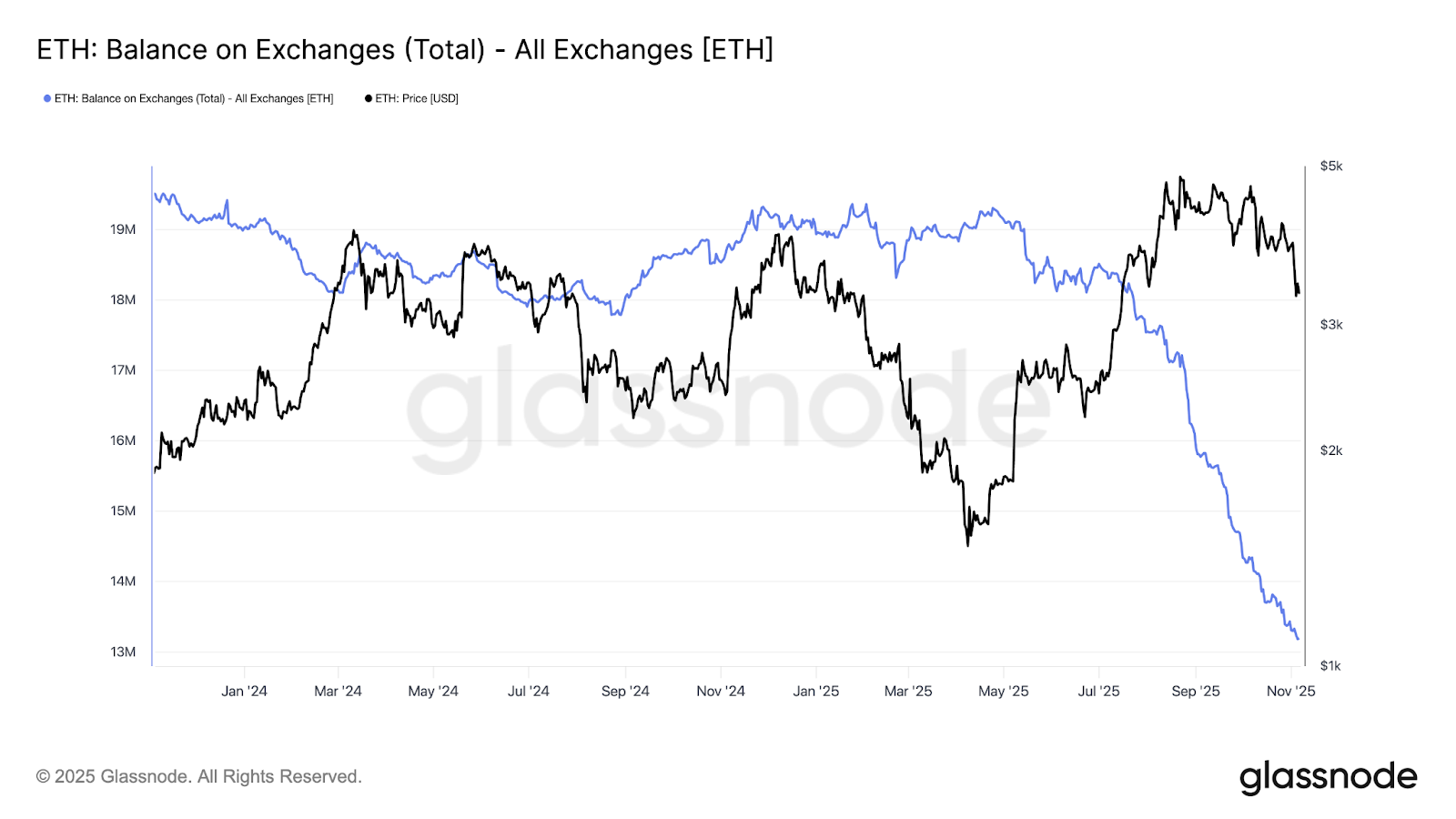Click the '16M' left axis label
This screenshot has width=1456, height=819.
(x=123, y=440)
